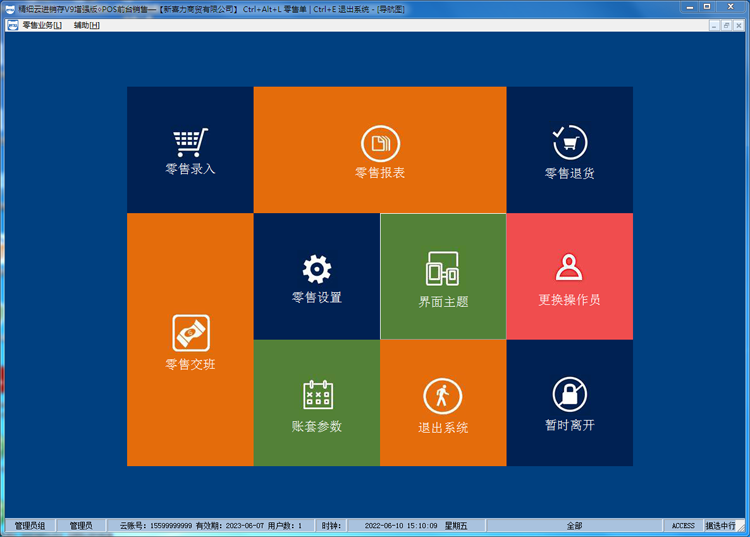This screenshot has height=537, width=750.
Task: Click the 全部 status bar field
Action: pyautogui.click(x=574, y=526)
